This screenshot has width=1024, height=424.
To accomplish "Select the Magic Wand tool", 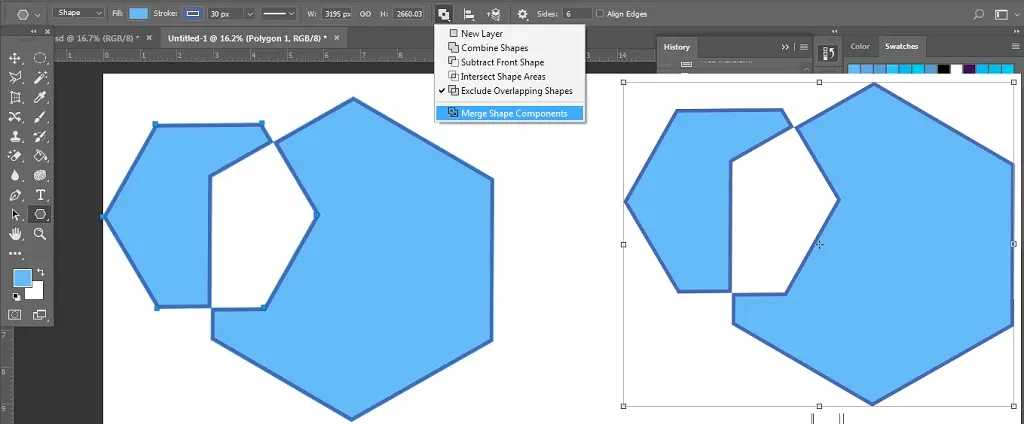I will (40, 78).
